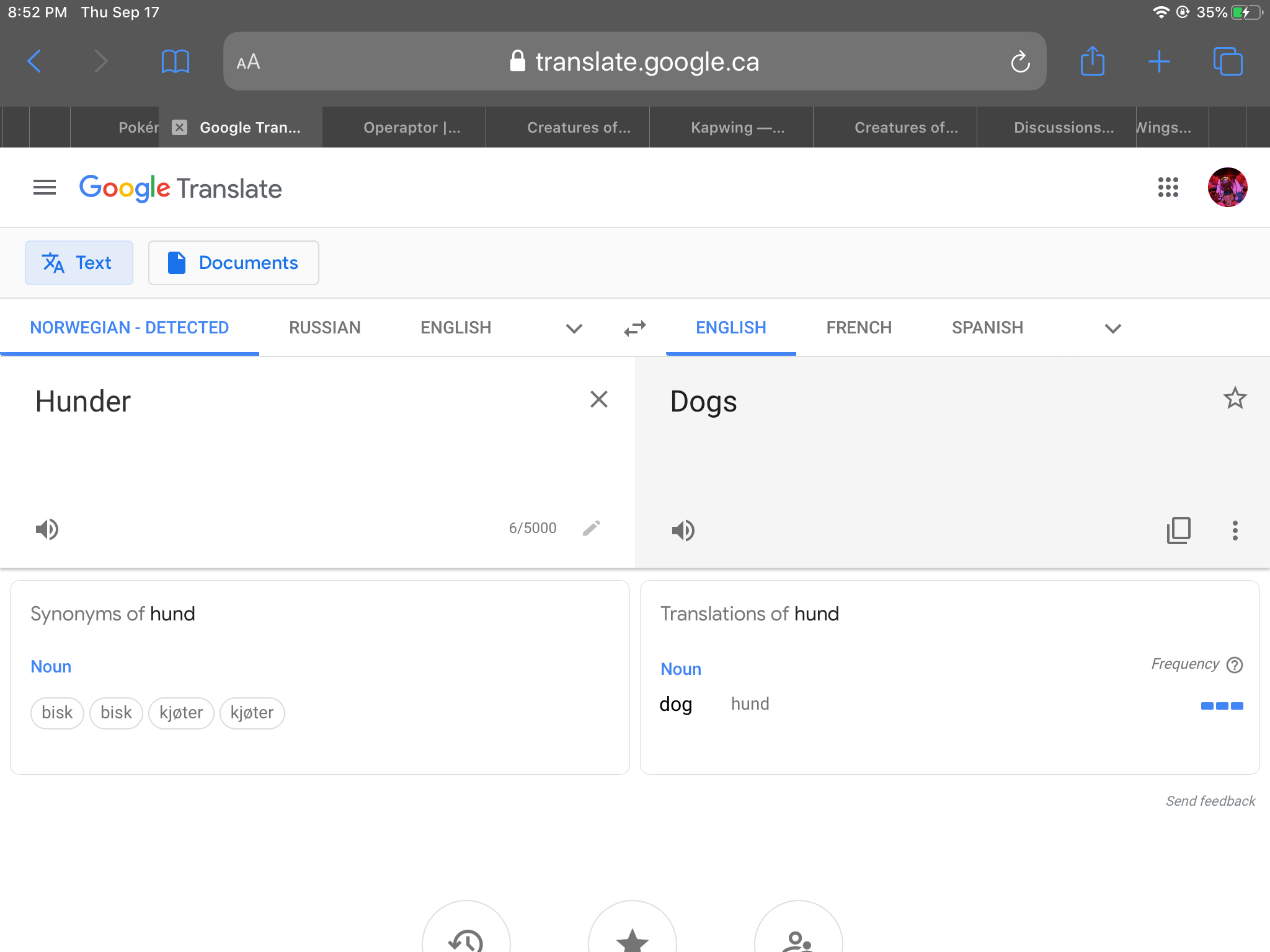
Task: Switch to Text translation mode
Action: coord(79,263)
